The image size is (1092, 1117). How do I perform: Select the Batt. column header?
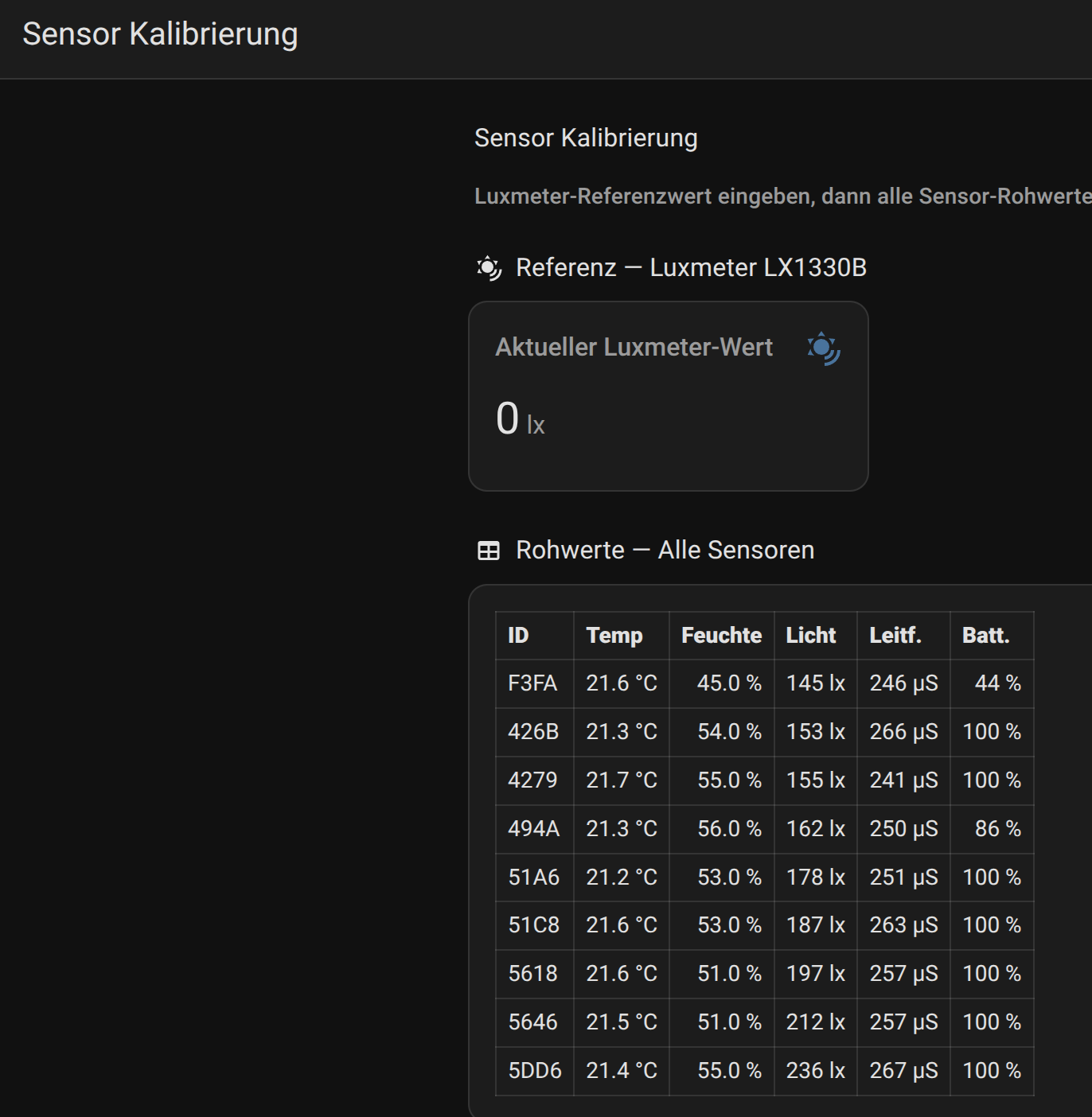tap(985, 636)
